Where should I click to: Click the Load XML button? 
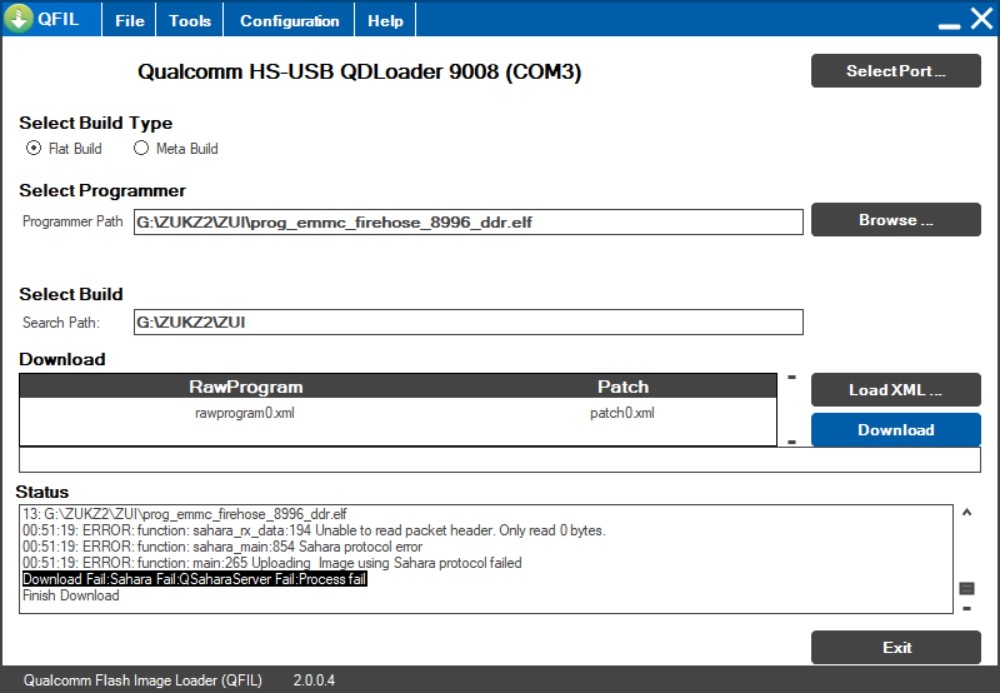click(895, 390)
